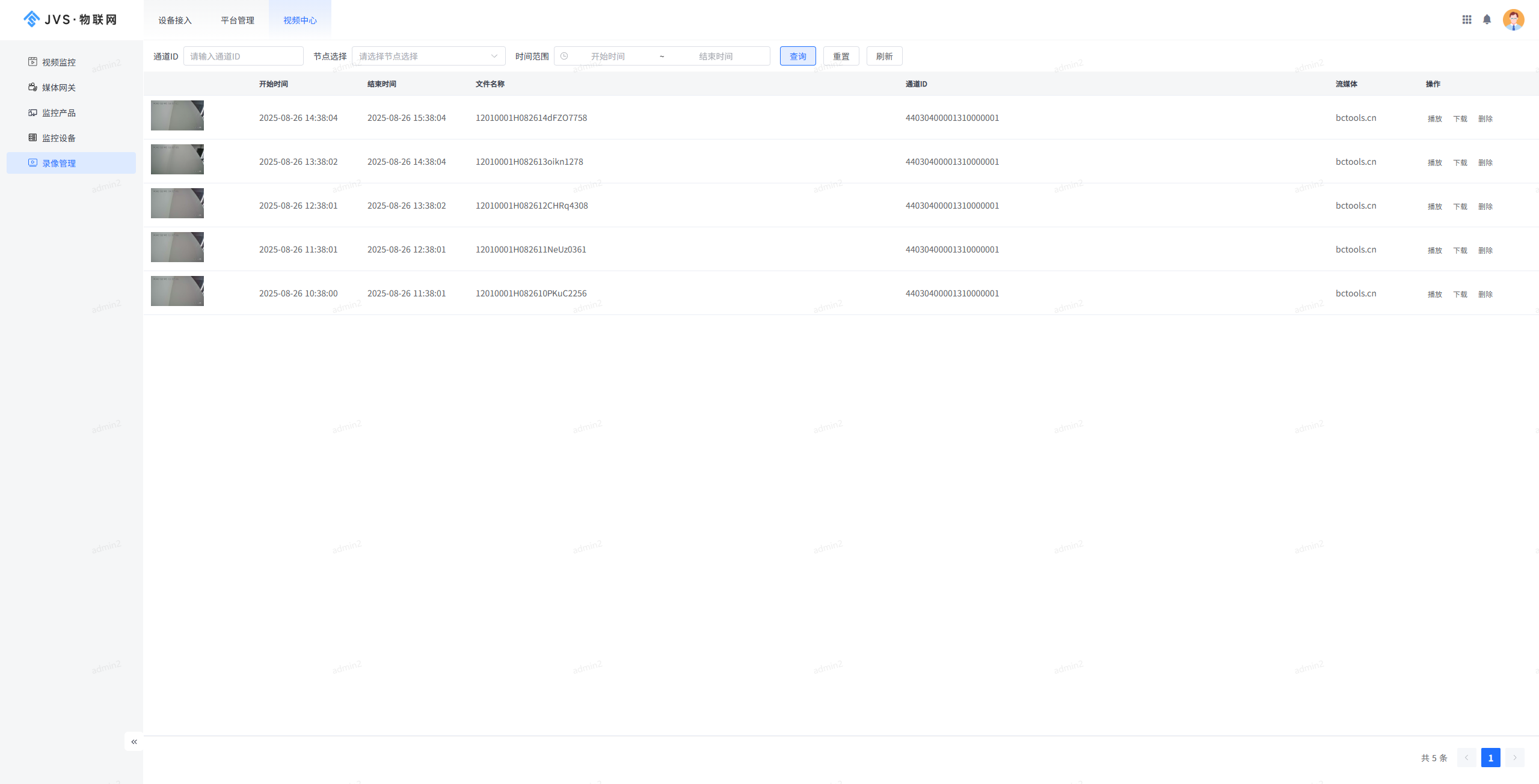Delete recording 12010001H082612CHRq4308
This screenshot has width=1539, height=784.
coord(1485,206)
